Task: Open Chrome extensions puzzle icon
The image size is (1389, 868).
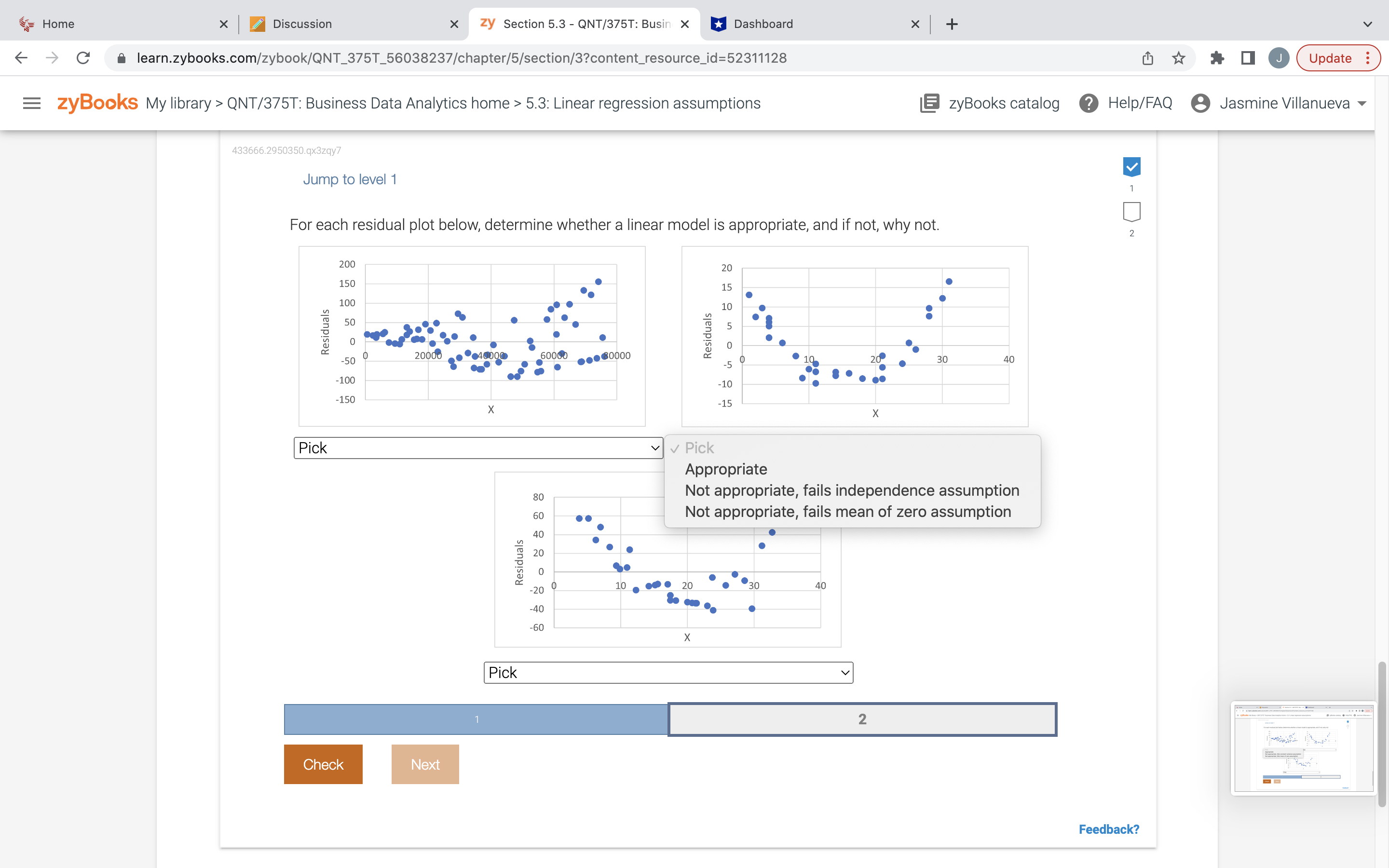Action: (x=1217, y=58)
